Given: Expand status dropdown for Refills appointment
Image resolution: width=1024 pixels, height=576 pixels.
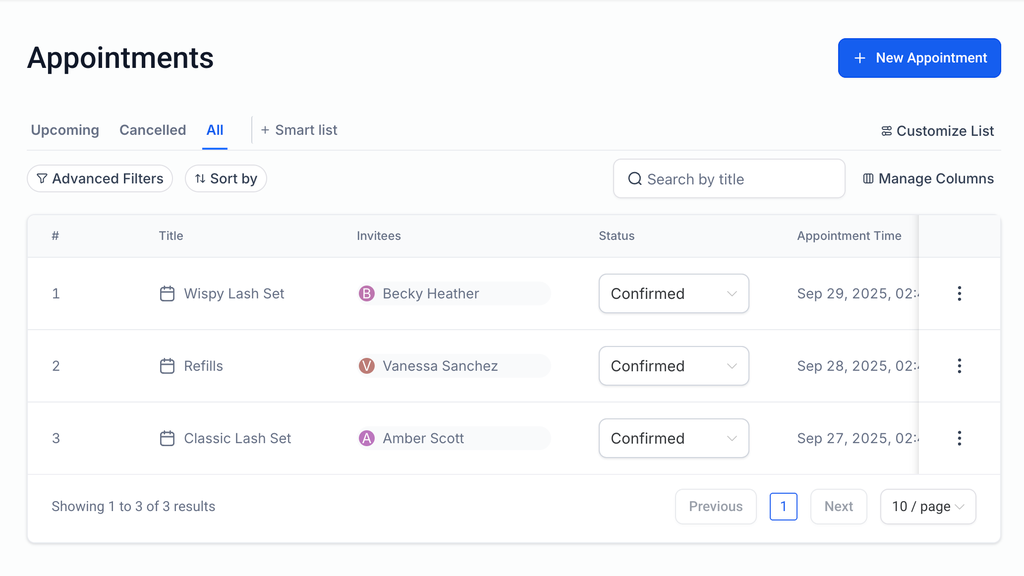Looking at the screenshot, I should [x=673, y=366].
